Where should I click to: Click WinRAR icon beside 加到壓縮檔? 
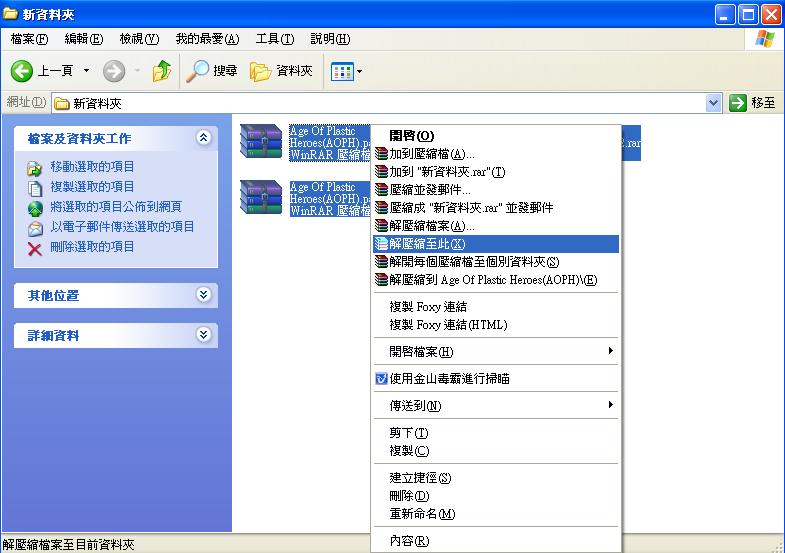pos(381,154)
